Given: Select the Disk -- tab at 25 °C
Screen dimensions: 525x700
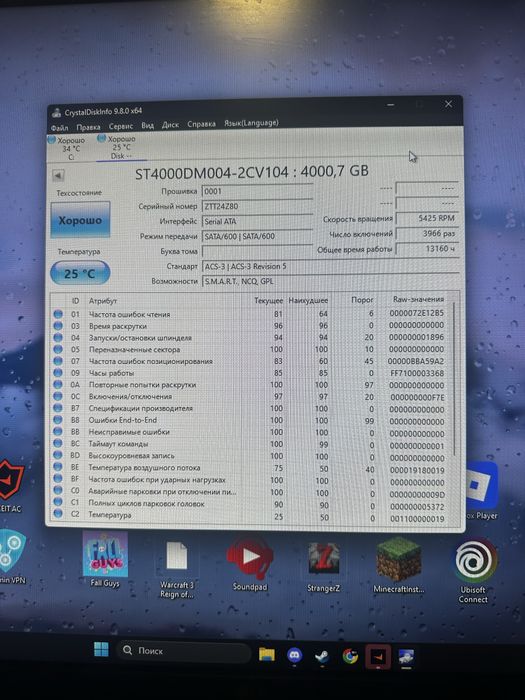Looking at the screenshot, I should 120,147.
